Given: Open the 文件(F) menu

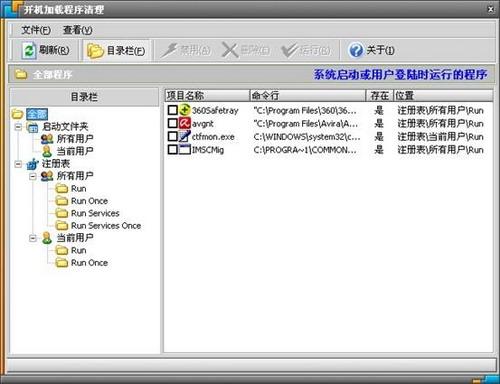Looking at the screenshot, I should point(36,30).
